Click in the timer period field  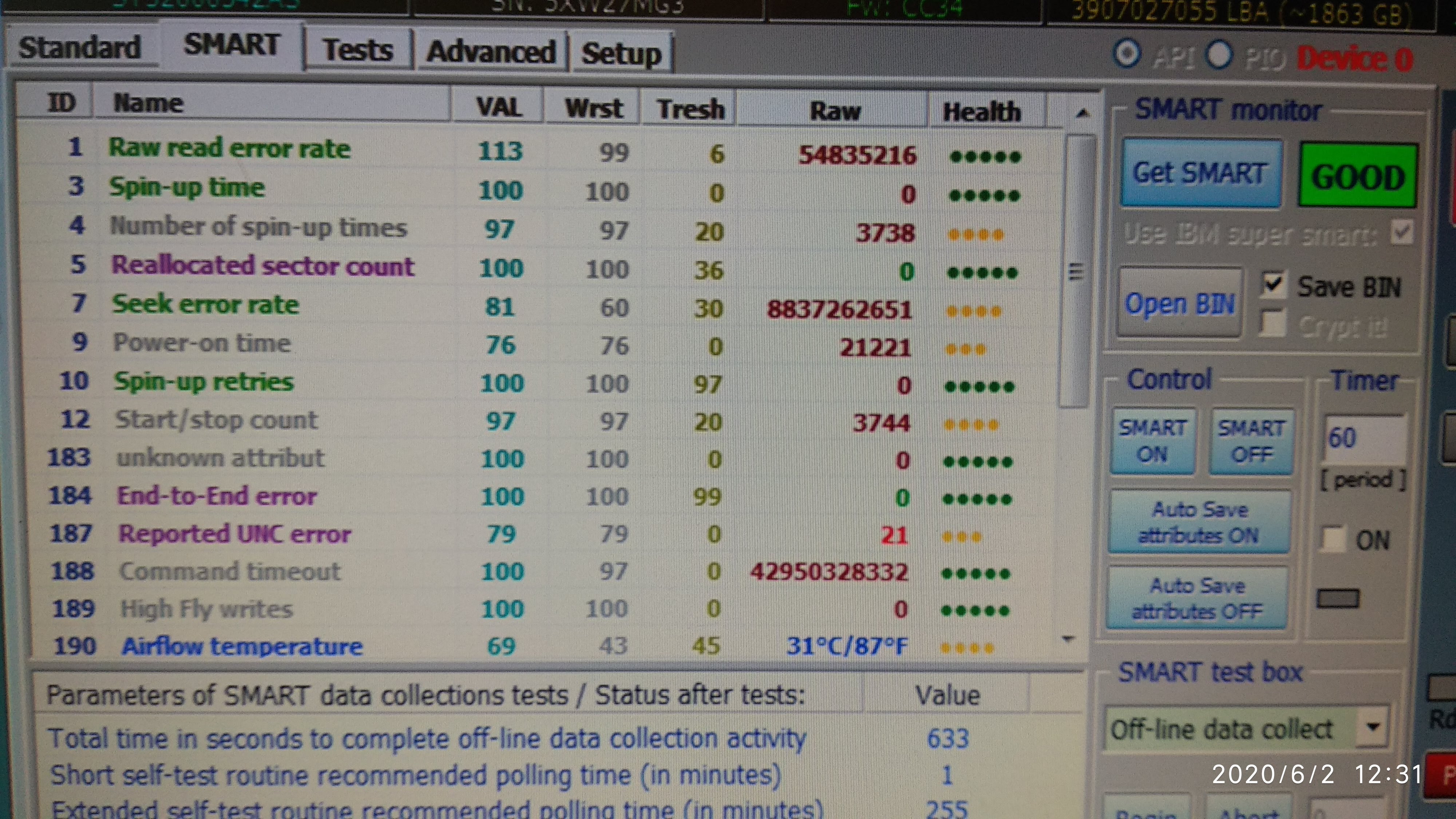[x=1364, y=438]
